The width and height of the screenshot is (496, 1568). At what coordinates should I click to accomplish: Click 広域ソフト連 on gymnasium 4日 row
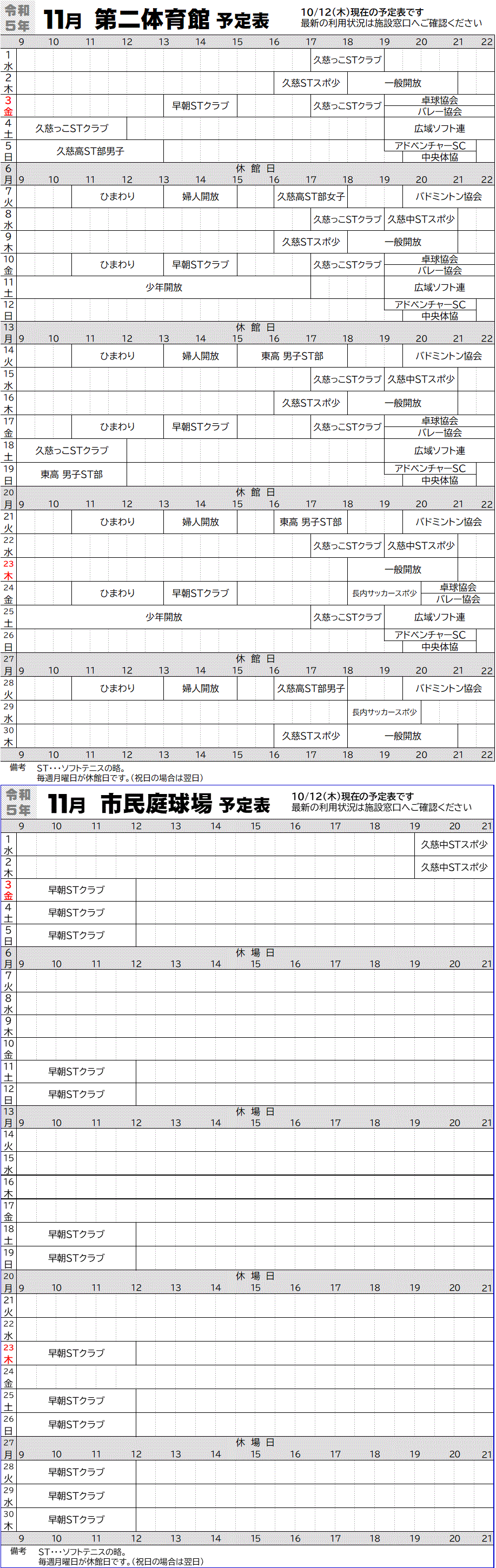(439, 129)
